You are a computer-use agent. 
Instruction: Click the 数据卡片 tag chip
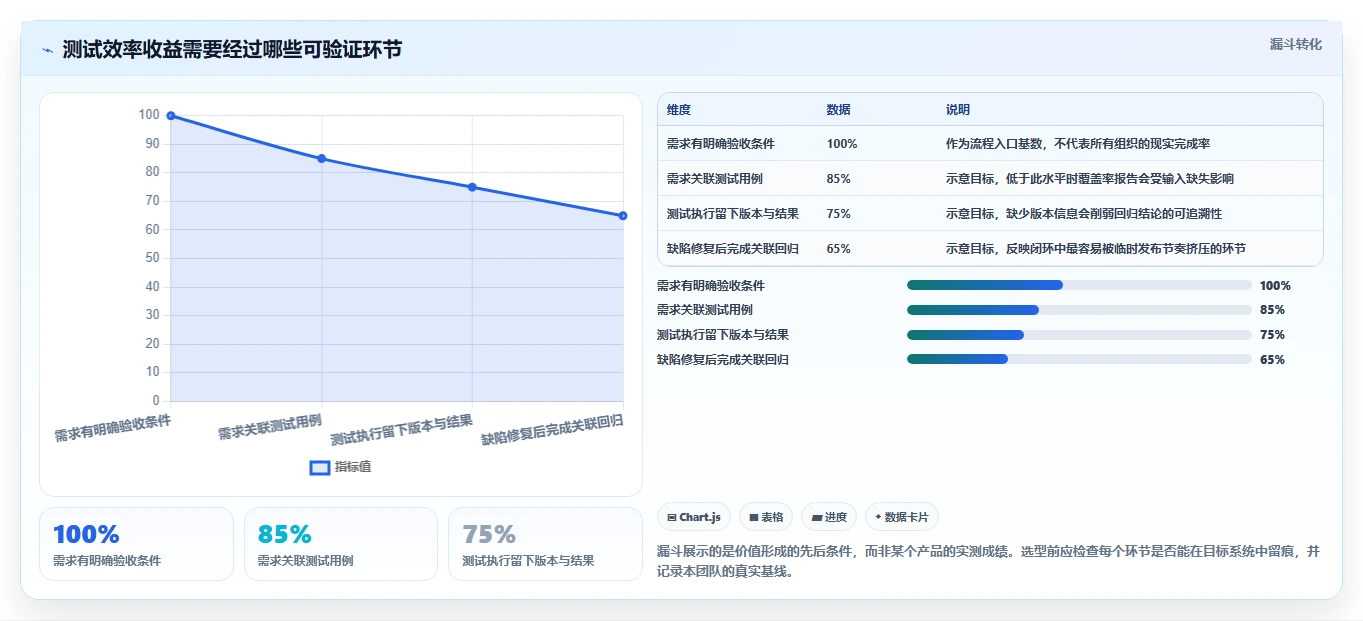coord(902,517)
